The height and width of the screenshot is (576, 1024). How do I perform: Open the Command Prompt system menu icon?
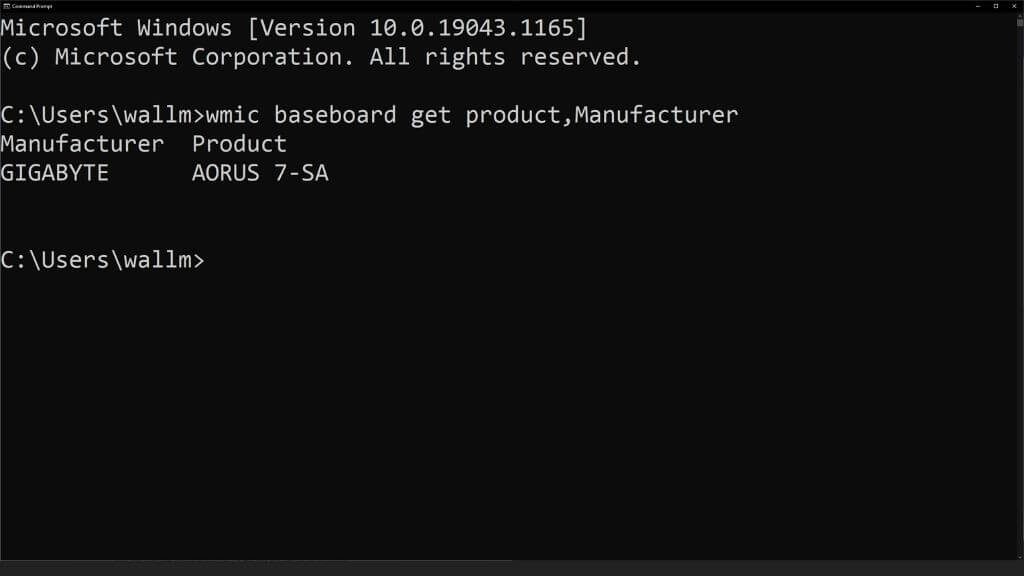[x=5, y=5]
